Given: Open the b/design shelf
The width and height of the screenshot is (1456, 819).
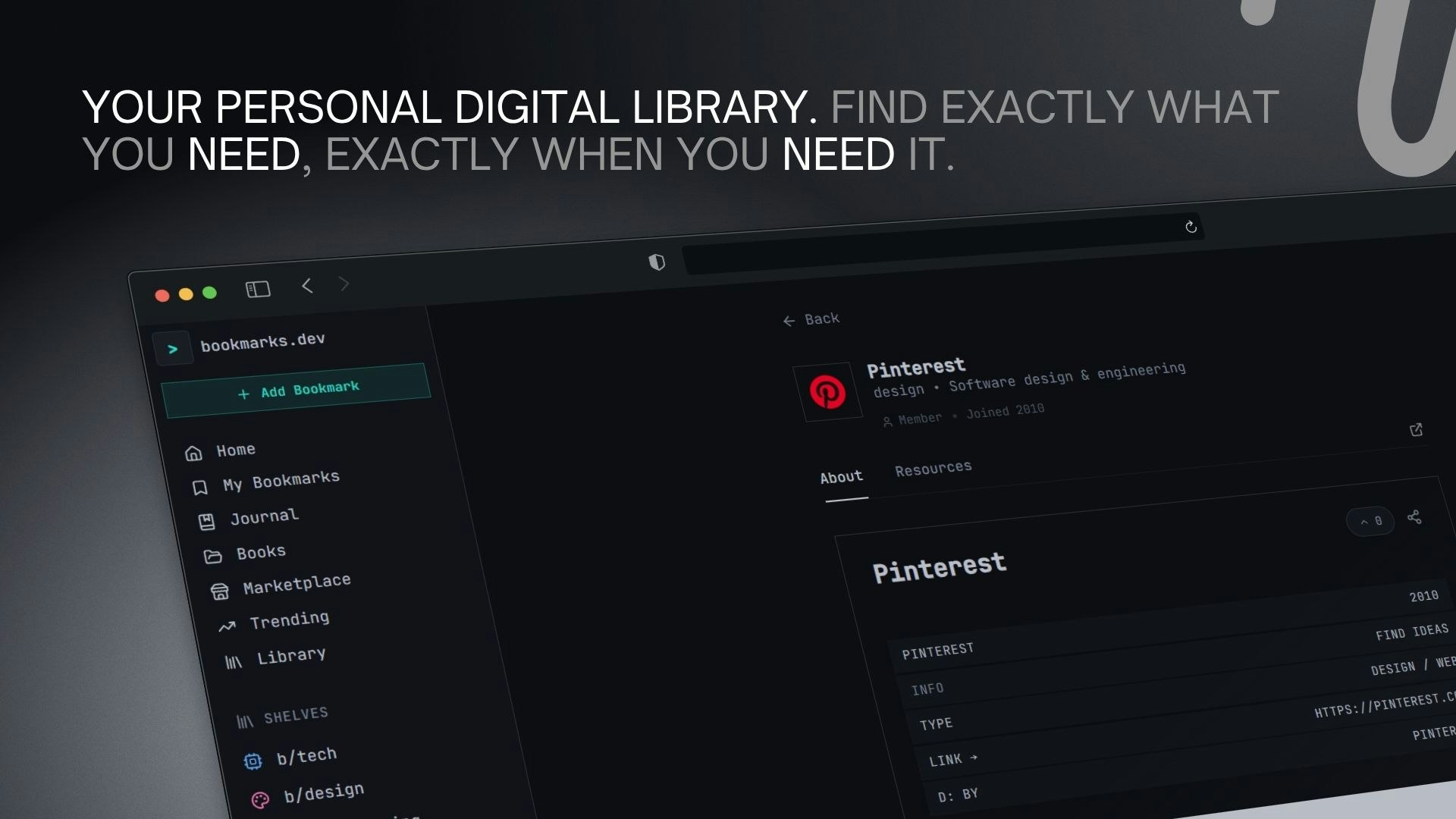Looking at the screenshot, I should pyautogui.click(x=323, y=792).
